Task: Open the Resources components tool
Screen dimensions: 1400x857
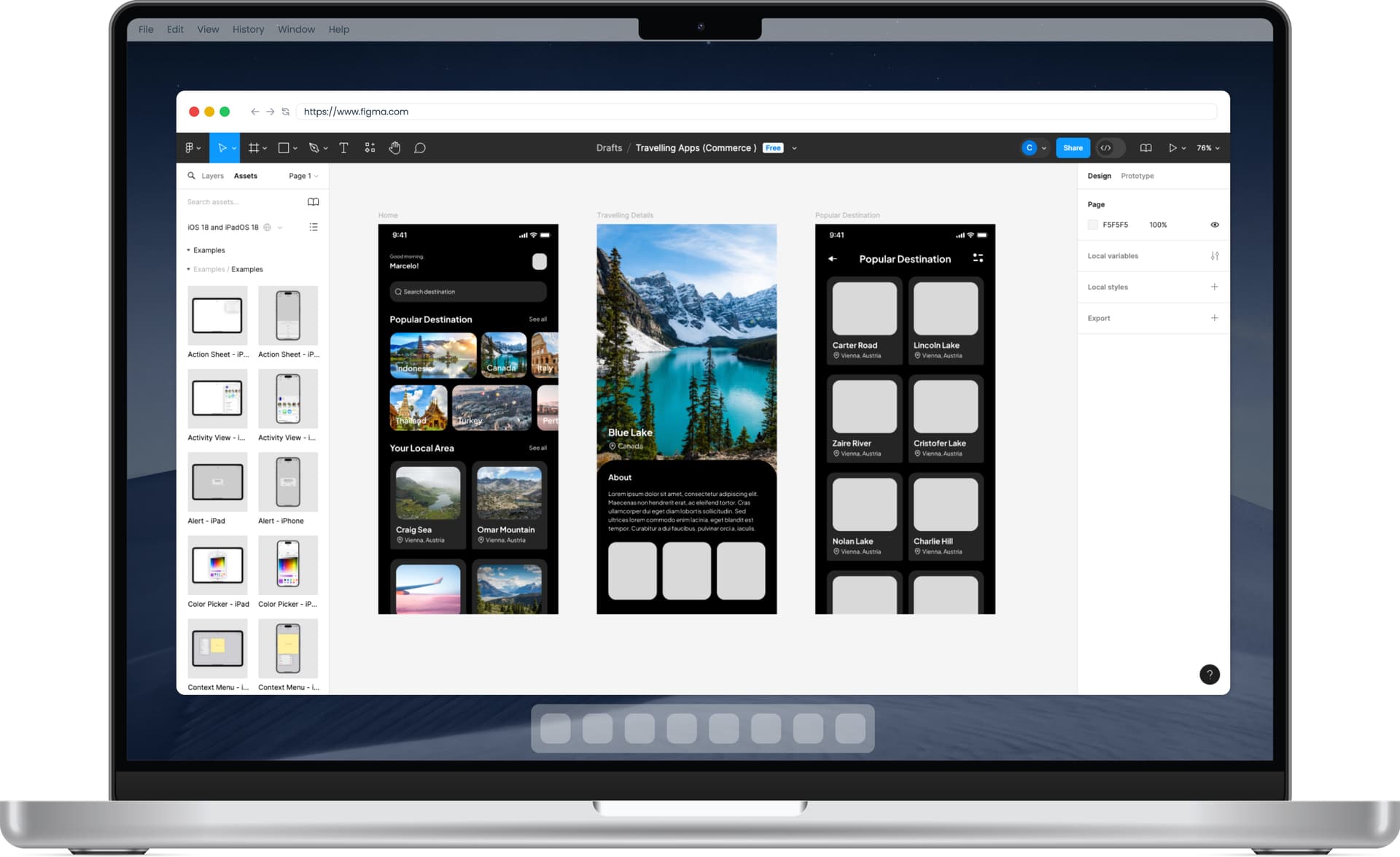Action: tap(370, 148)
